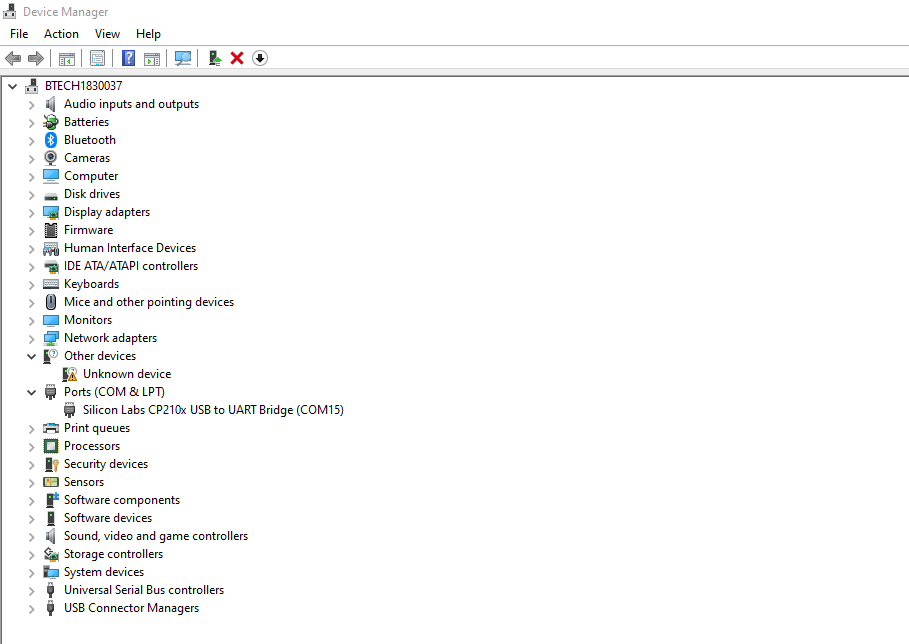Open the Action menu

61,34
